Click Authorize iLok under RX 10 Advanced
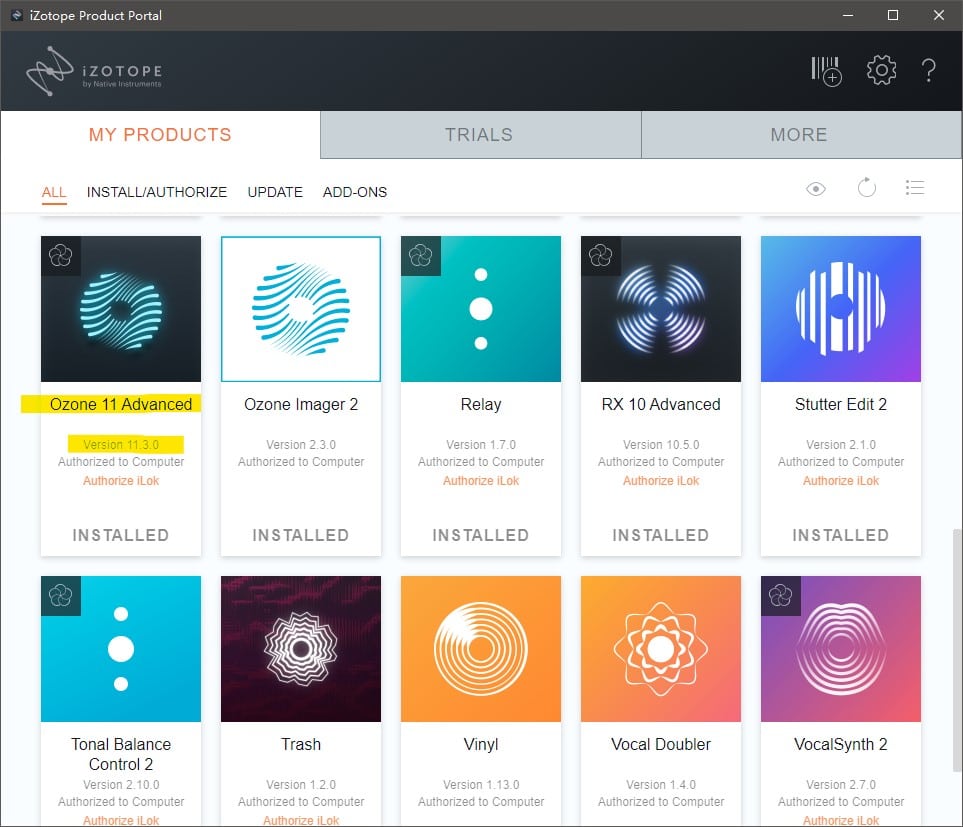963x827 pixels. click(661, 481)
